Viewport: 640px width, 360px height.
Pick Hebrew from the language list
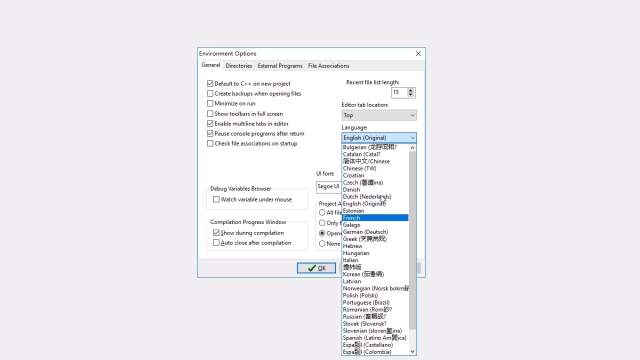(375, 246)
